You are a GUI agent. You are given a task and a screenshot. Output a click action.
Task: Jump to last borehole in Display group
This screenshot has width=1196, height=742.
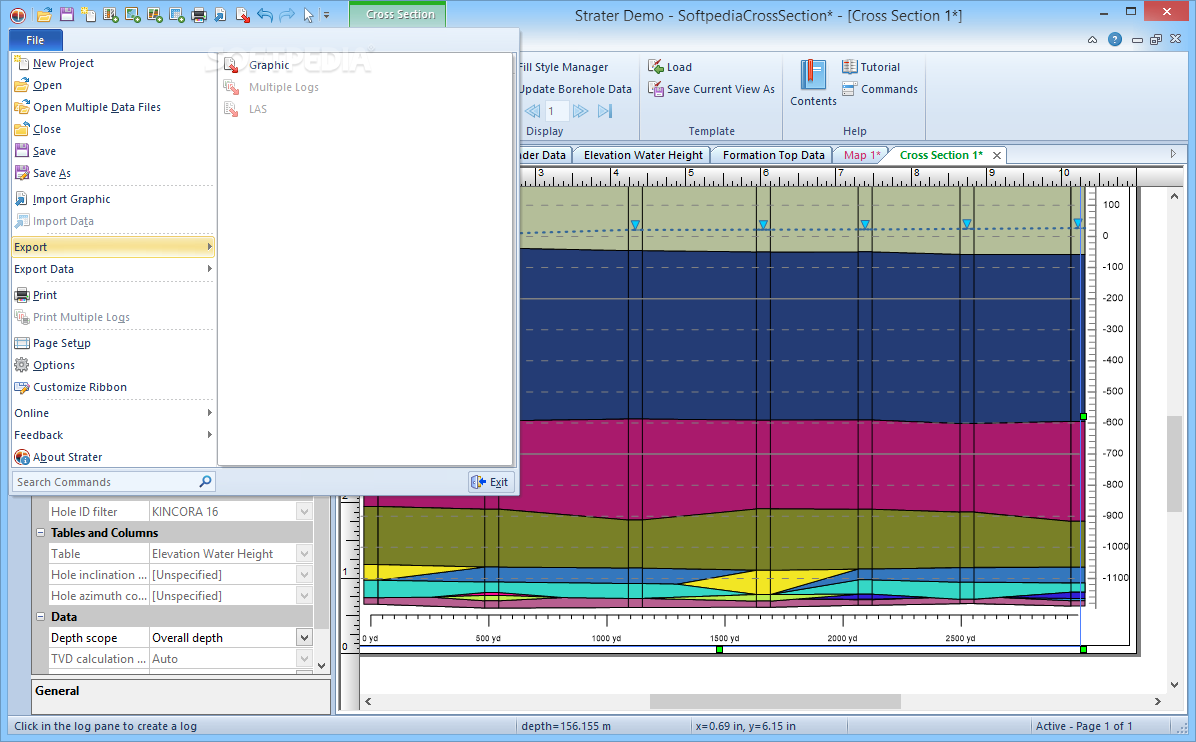coord(605,111)
